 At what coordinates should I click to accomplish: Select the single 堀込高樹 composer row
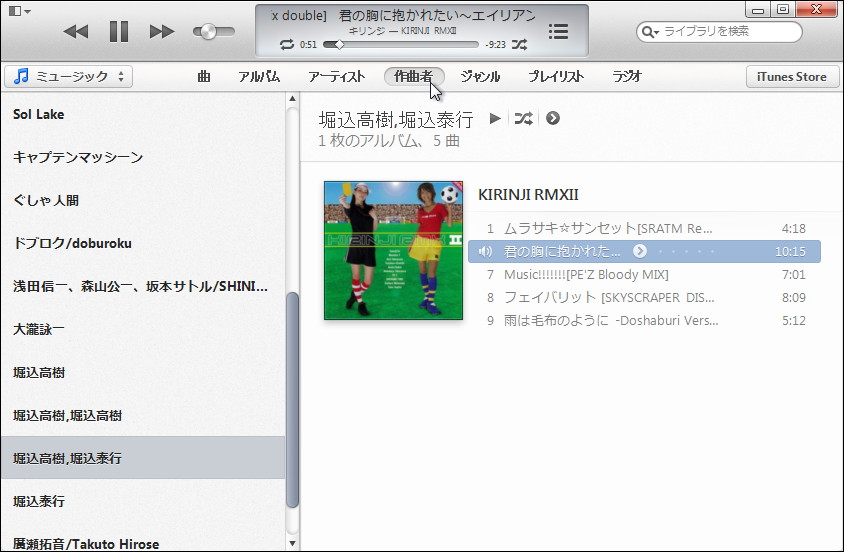(x=143, y=372)
